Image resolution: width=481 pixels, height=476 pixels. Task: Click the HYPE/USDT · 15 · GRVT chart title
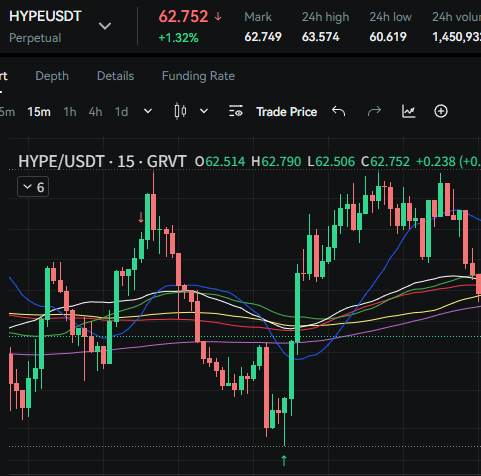pyautogui.click(x=102, y=162)
